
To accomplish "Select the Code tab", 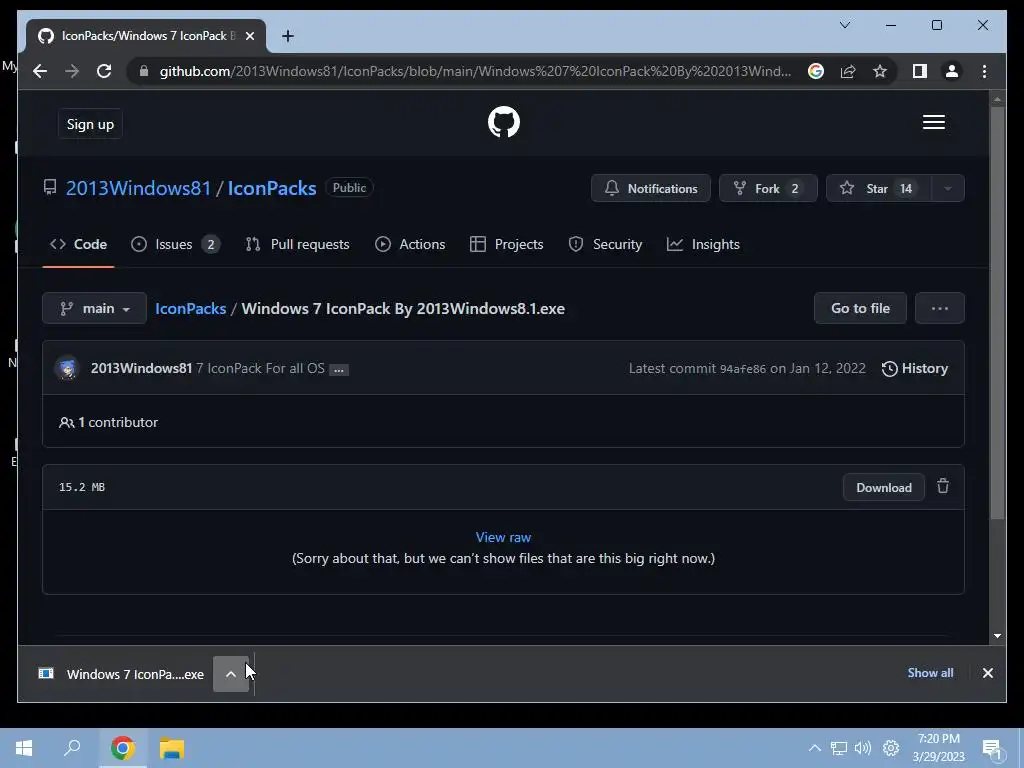I will click(x=78, y=244).
